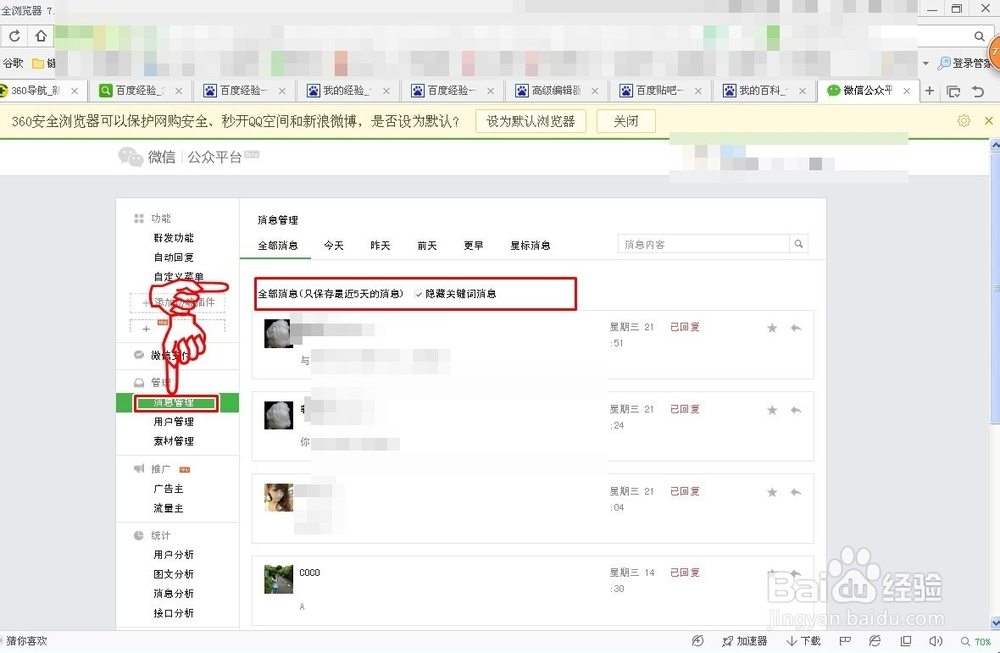
Task: Click the split window icon in status bar
Action: pyautogui.click(x=906, y=641)
